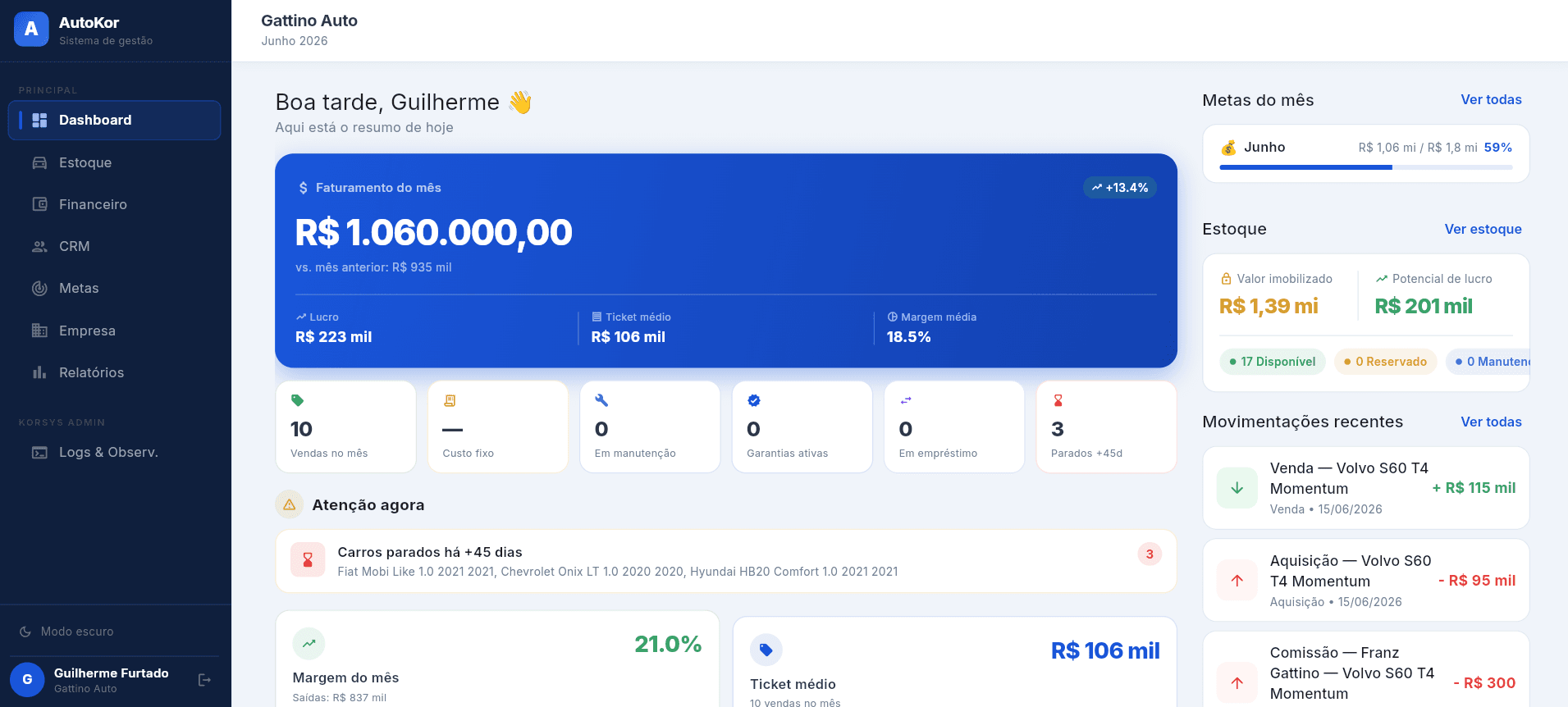The width and height of the screenshot is (1568, 707).
Task: Click the +13.4% growth badge
Action: click(1120, 188)
